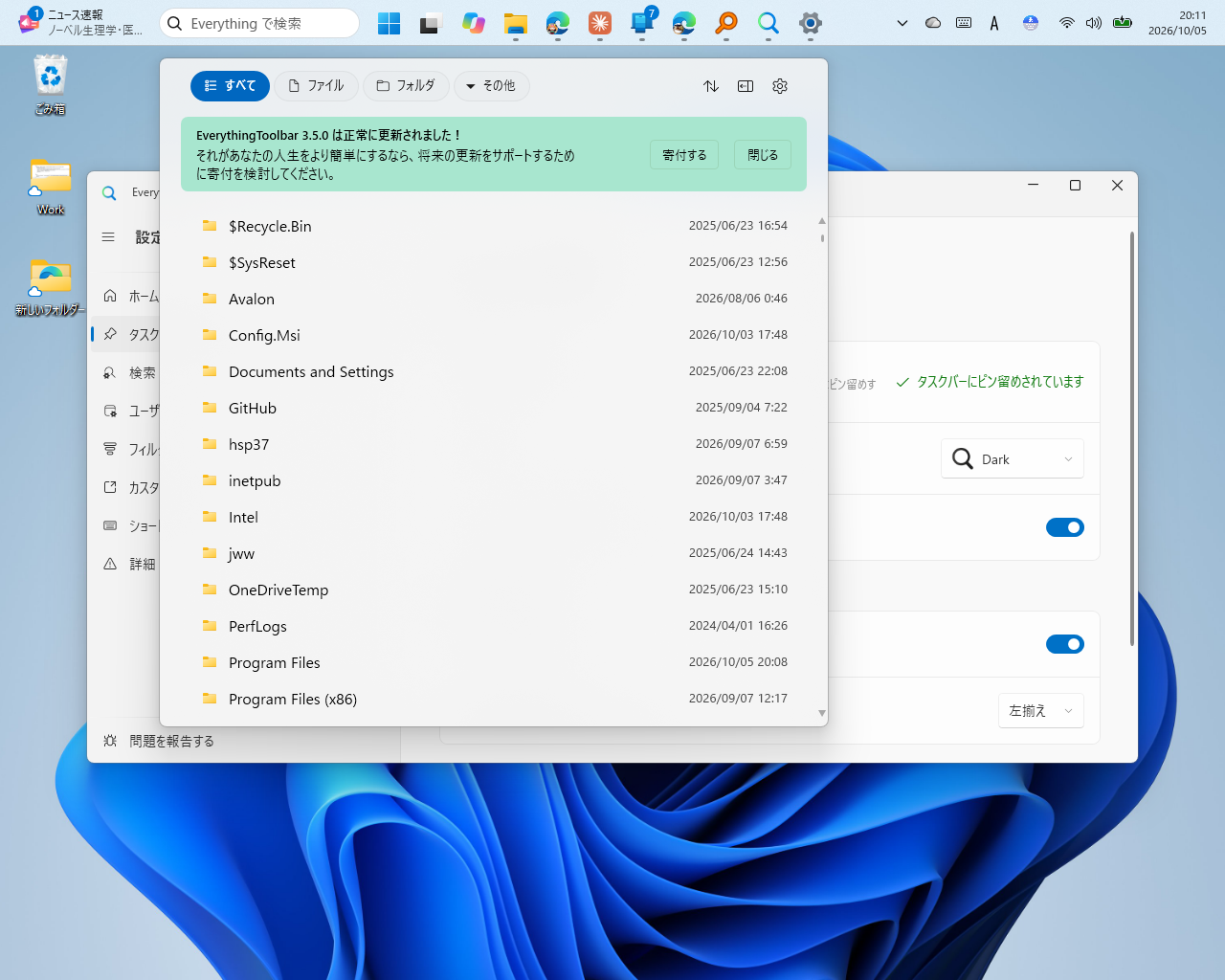Select the ファイル filter tab
Image resolution: width=1225 pixels, height=980 pixels.
[x=317, y=86]
